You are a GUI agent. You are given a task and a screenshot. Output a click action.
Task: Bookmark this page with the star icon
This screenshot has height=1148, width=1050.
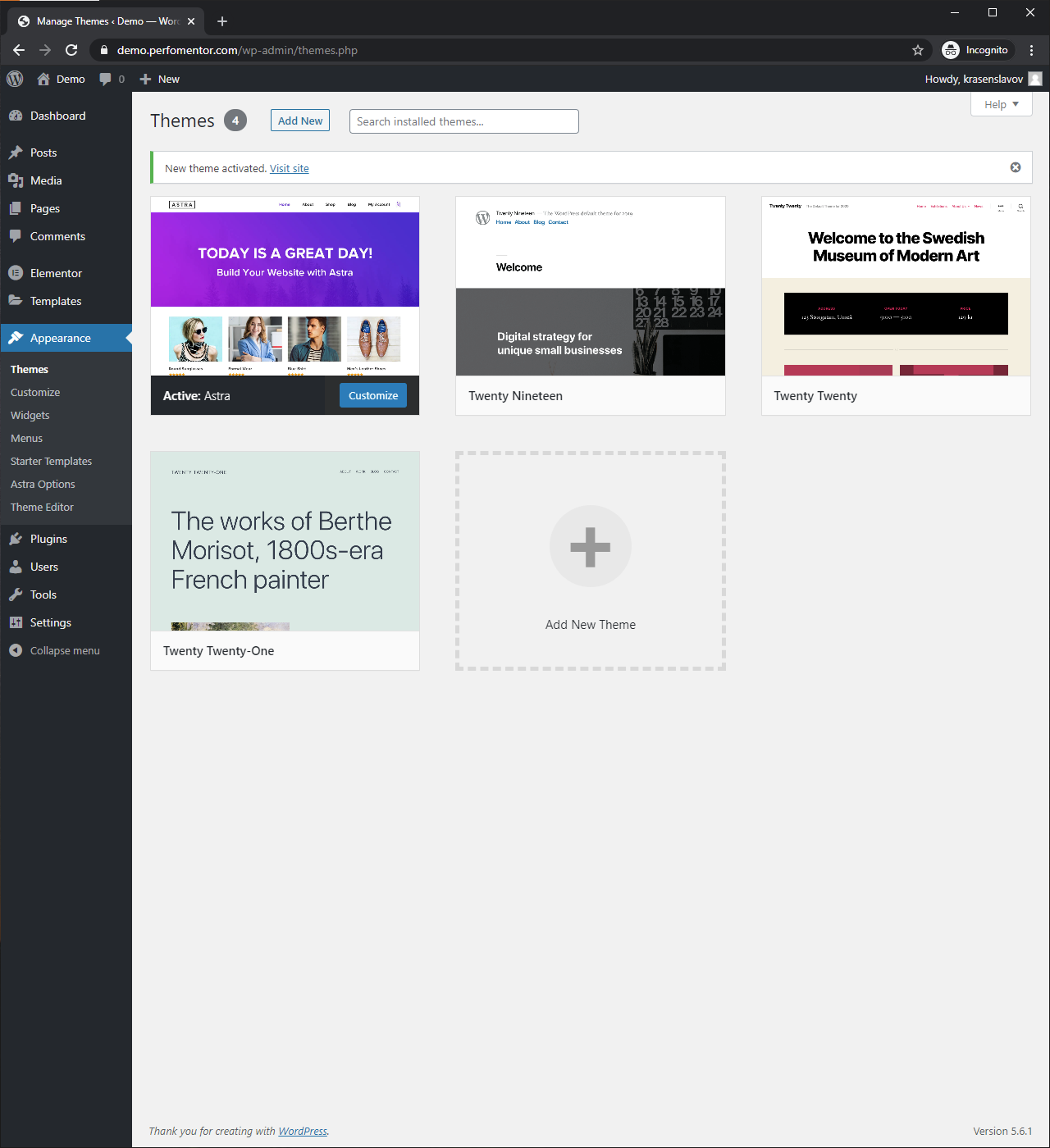pos(917,50)
